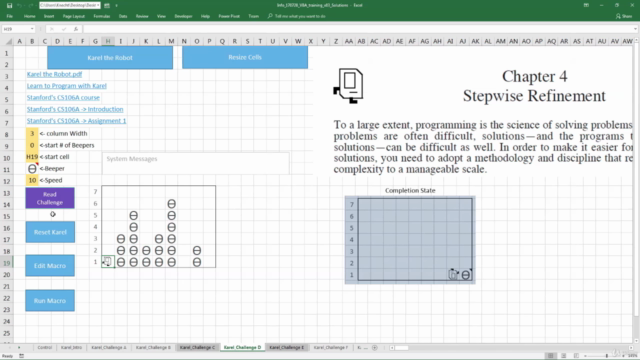The image size is (640, 360).
Task: Open the View ribbon tab
Action: [161, 16]
